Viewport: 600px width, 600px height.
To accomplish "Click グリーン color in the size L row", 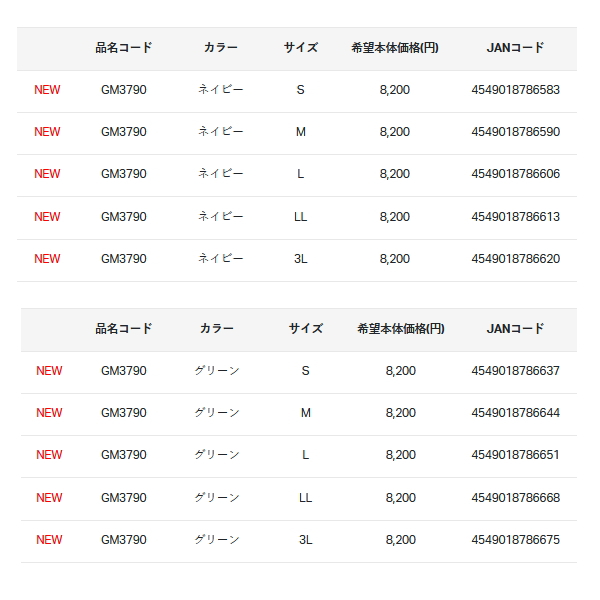I will (217, 455).
